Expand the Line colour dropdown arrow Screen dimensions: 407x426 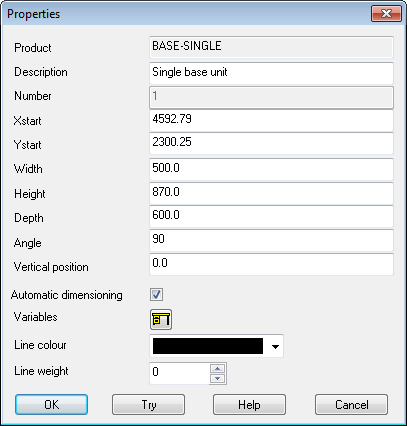[x=275, y=347]
